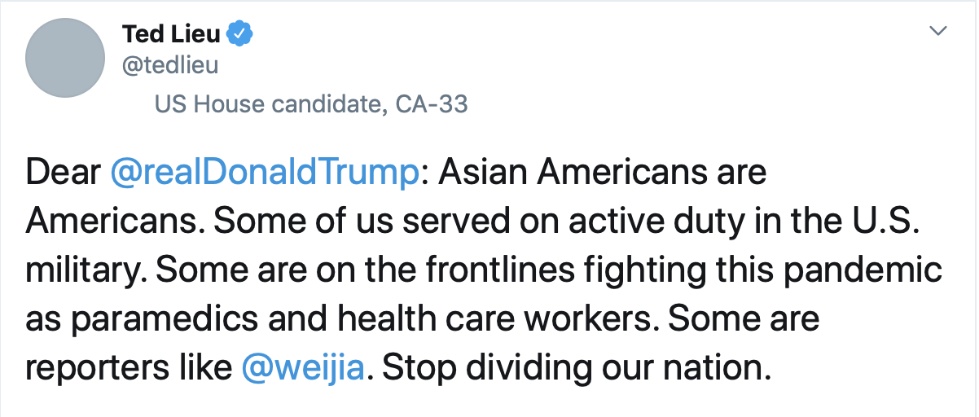The height and width of the screenshot is (417, 979).
Task: Open Ted Lieu's profile picture
Action: [x=65, y=57]
